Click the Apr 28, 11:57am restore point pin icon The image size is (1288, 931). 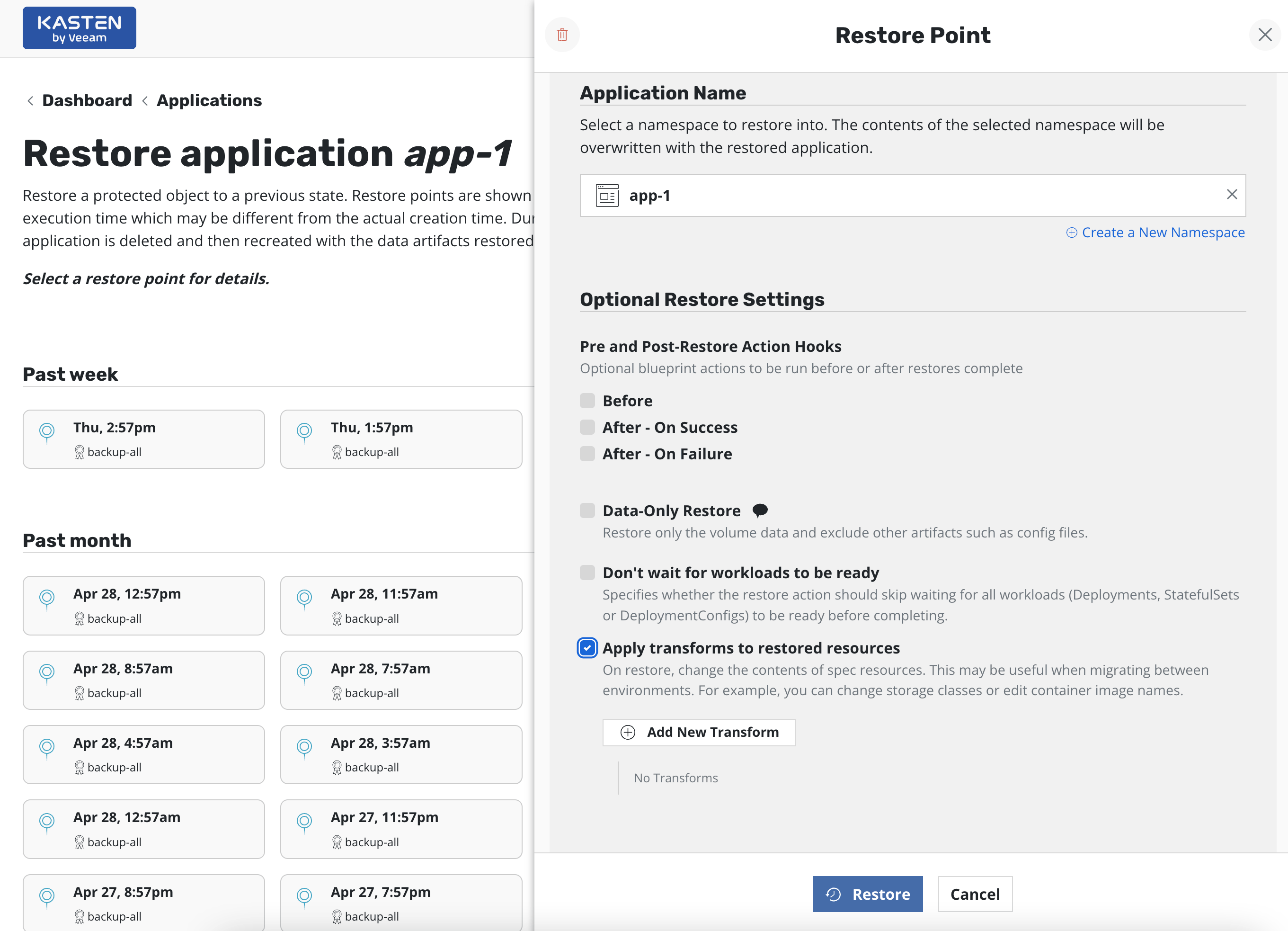click(x=304, y=598)
